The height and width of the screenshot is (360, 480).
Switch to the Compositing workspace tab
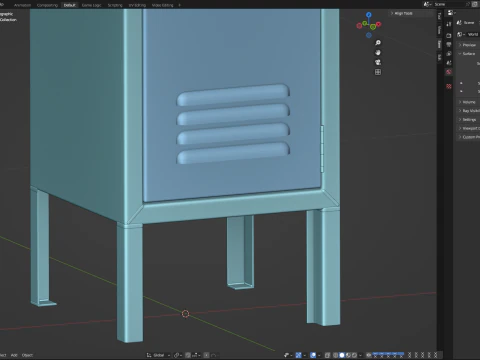click(47, 5)
